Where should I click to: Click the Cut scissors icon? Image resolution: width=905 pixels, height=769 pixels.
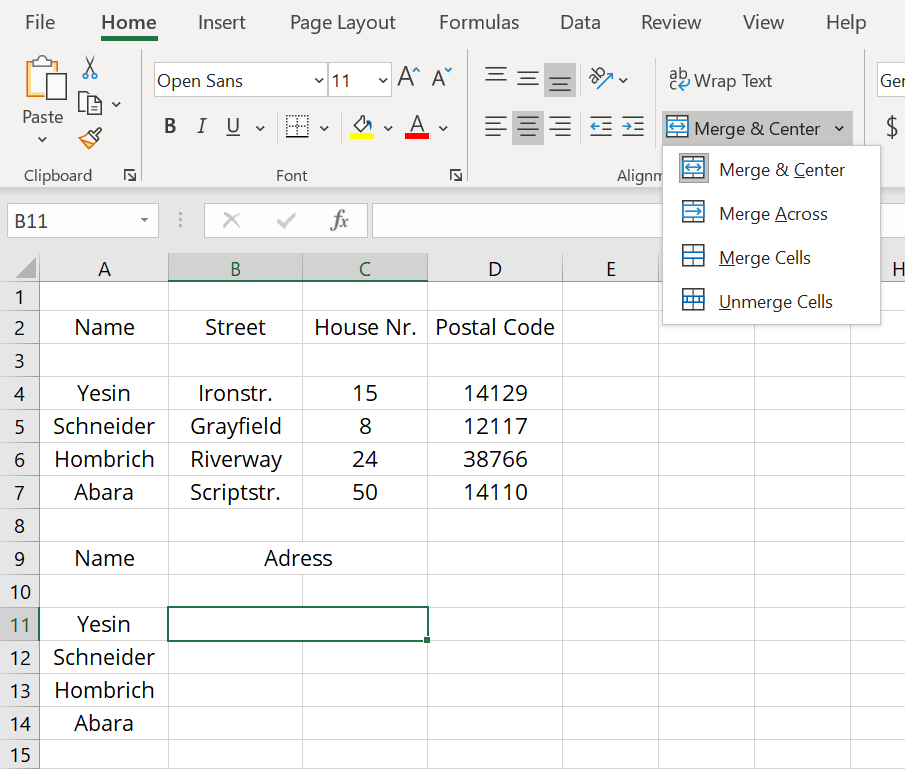pyautogui.click(x=90, y=68)
